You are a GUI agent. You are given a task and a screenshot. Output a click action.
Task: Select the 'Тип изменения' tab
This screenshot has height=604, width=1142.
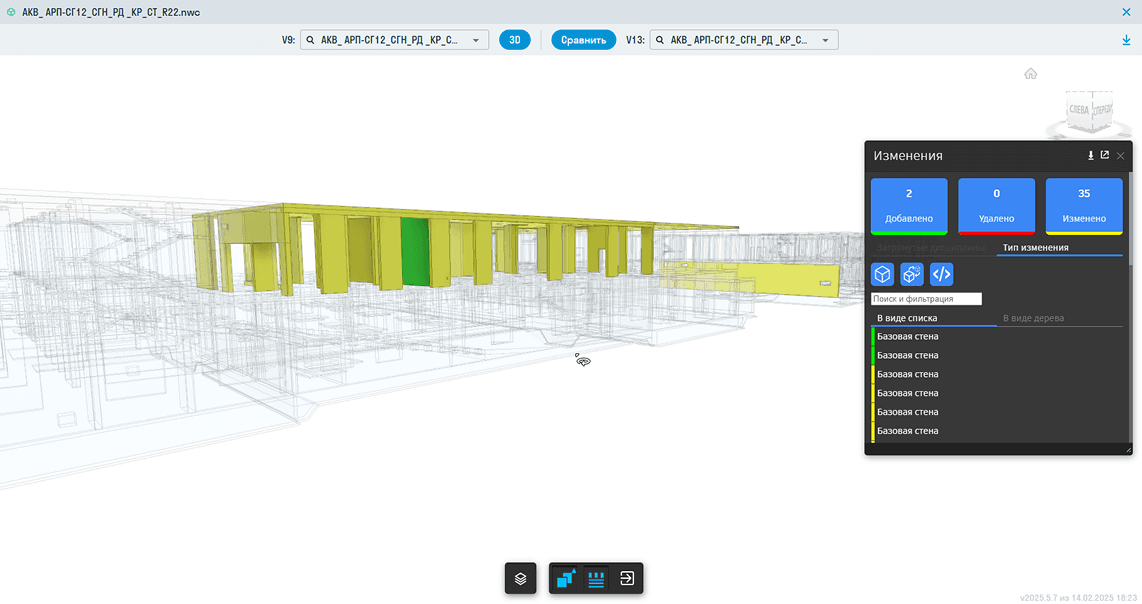pyautogui.click(x=1036, y=247)
